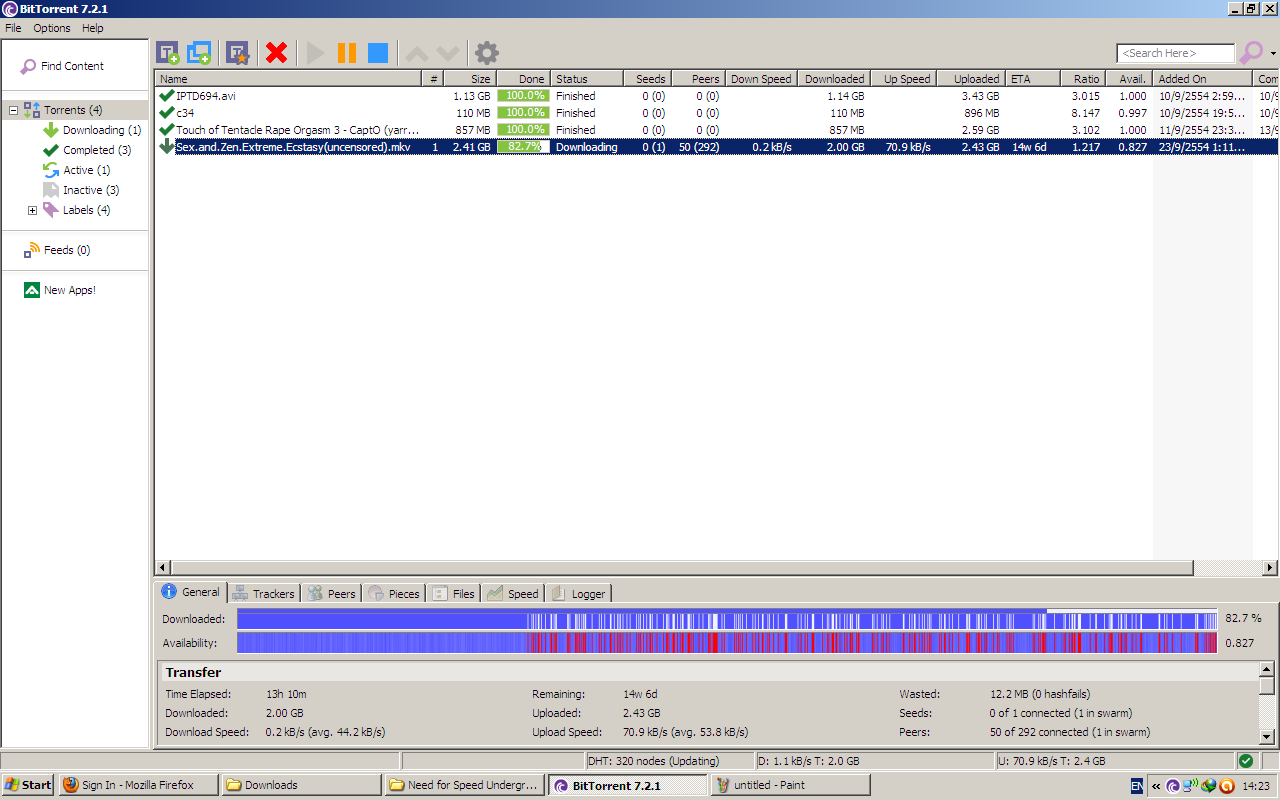Sort torrents by the Down Speed column
The width and height of the screenshot is (1280, 800).
pos(761,79)
